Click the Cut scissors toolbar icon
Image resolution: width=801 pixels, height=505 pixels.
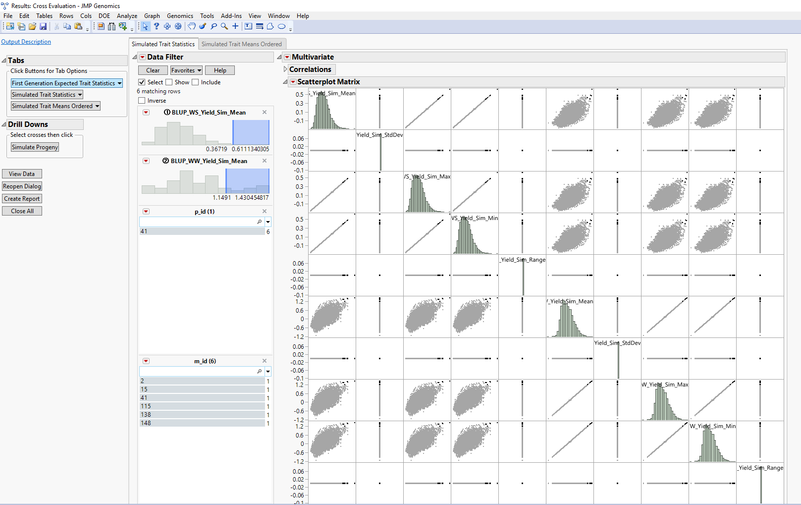(x=57, y=26)
